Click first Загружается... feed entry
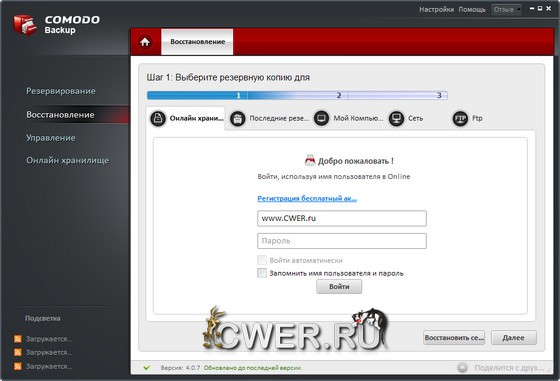560x381 pixels. (x=49, y=339)
